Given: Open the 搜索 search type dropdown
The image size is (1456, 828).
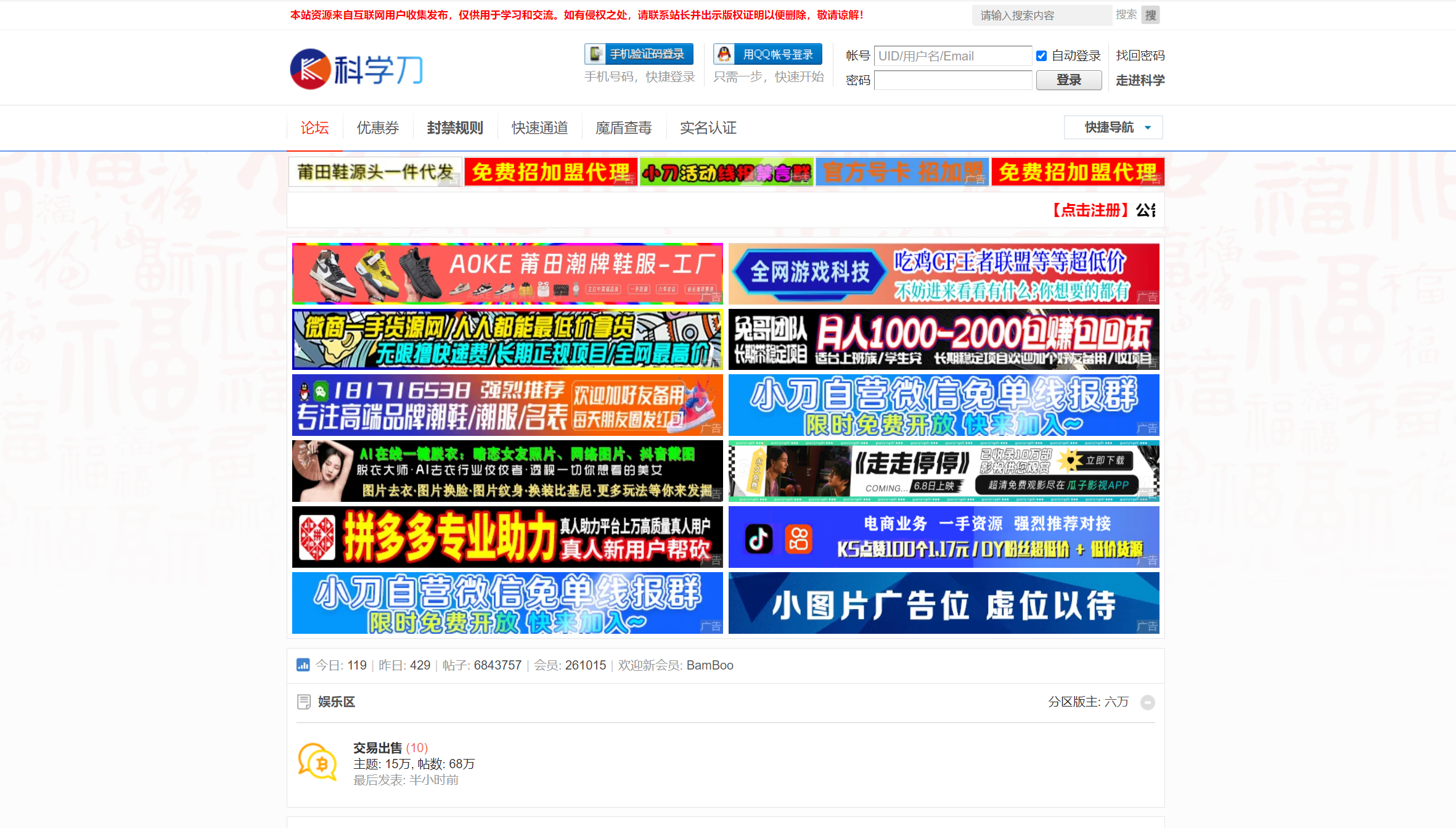Looking at the screenshot, I should pos(1126,15).
